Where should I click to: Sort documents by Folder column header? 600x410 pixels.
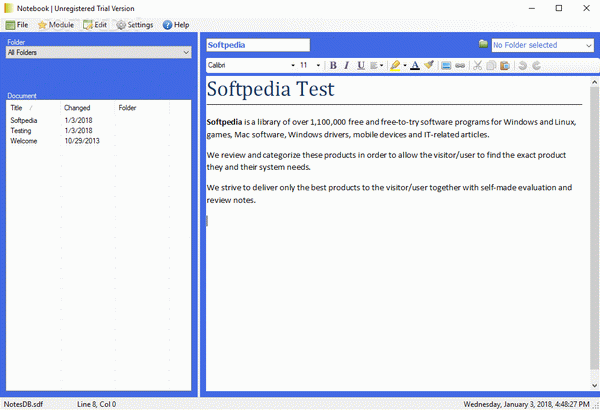142,108
